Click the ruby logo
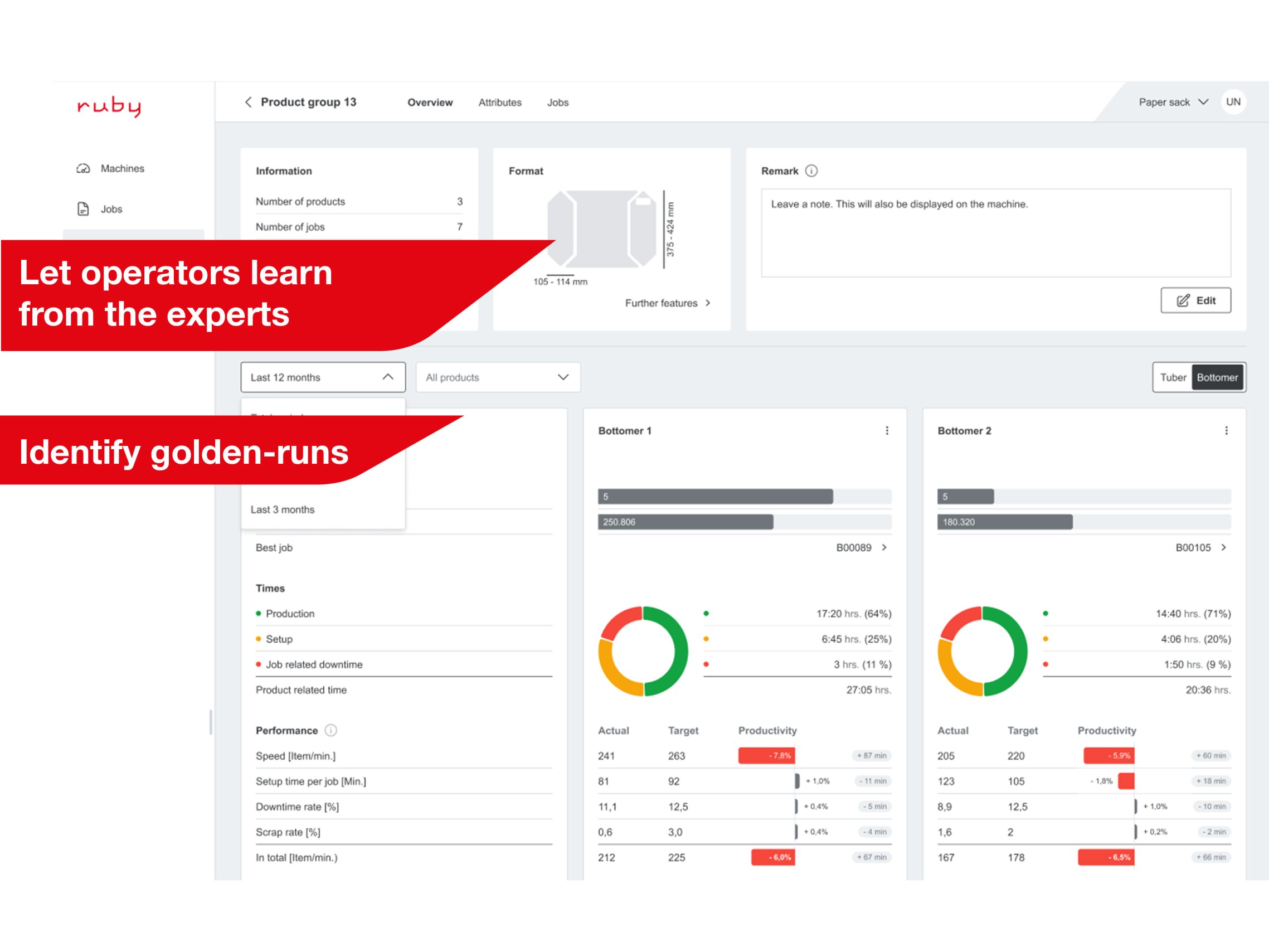Screen dimensions: 1269x952 (x=109, y=105)
